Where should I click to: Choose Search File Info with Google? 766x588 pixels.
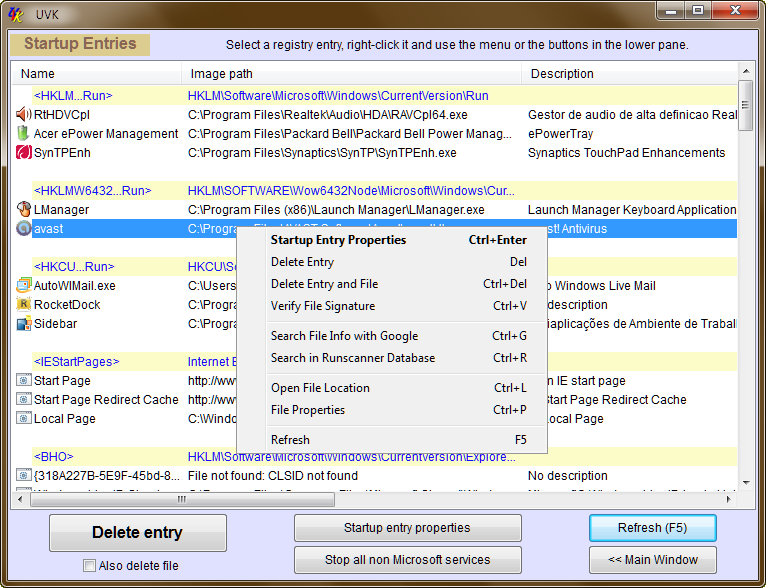(392, 336)
